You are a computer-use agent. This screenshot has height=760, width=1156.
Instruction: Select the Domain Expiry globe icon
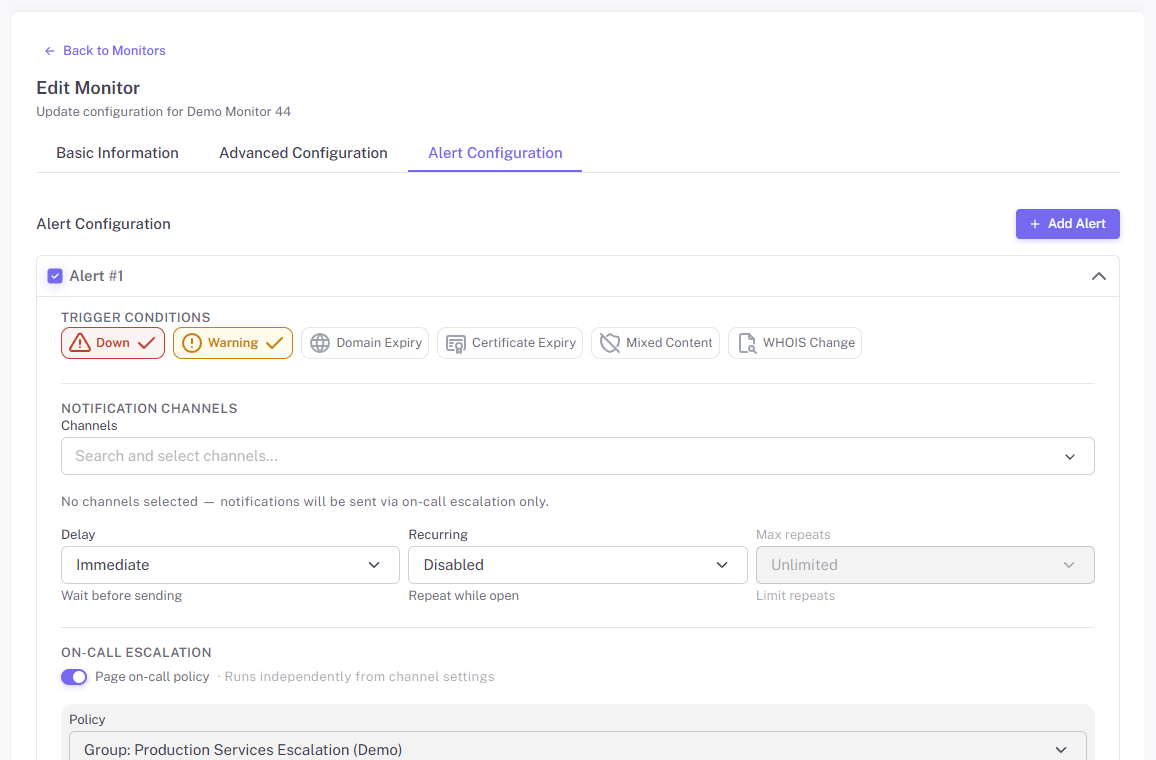click(320, 343)
